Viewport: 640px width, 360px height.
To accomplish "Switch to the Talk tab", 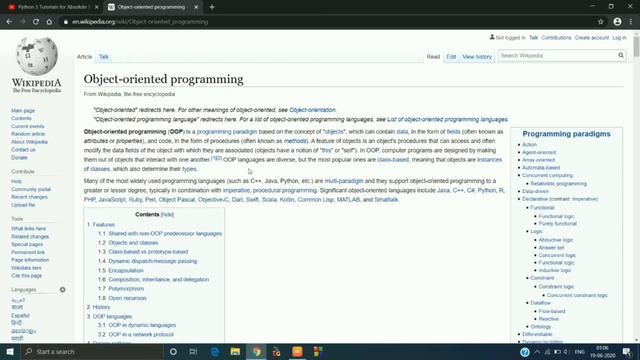I will click(104, 57).
